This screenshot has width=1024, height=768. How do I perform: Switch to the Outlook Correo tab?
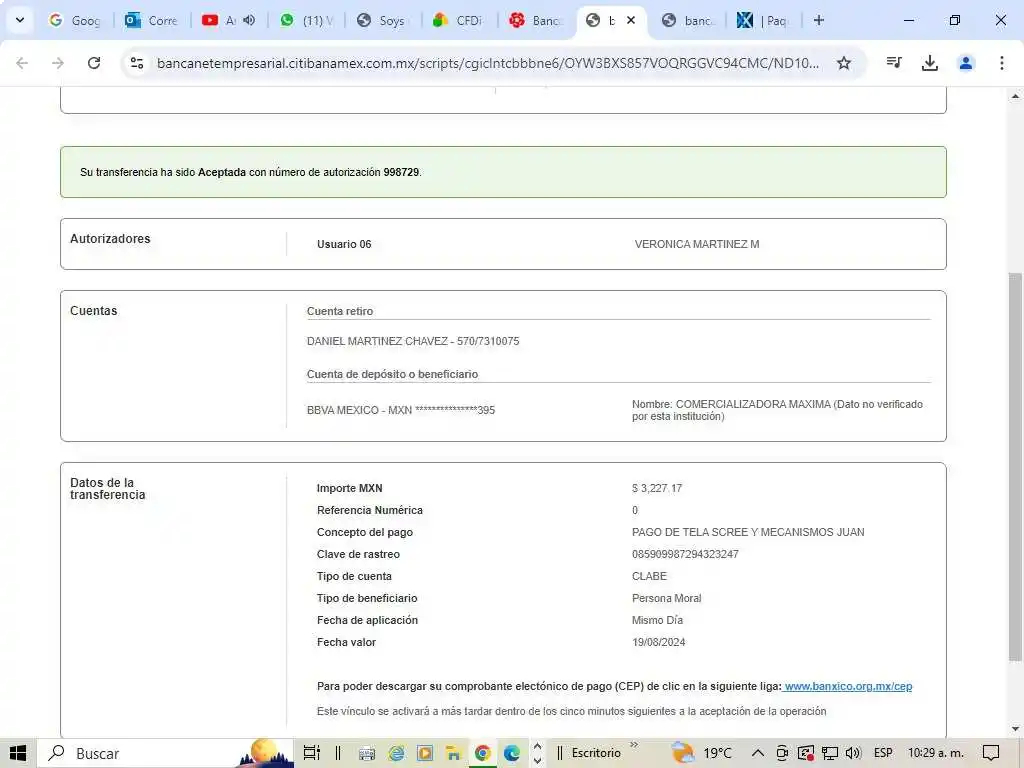pyautogui.click(x=152, y=20)
